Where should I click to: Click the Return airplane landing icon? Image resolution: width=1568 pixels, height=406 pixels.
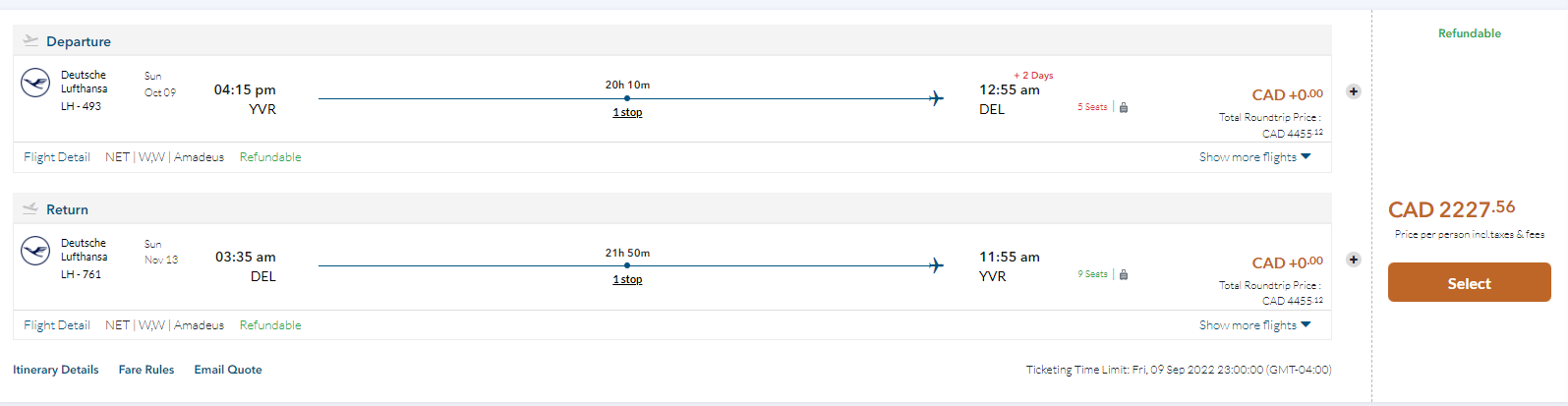(x=30, y=208)
